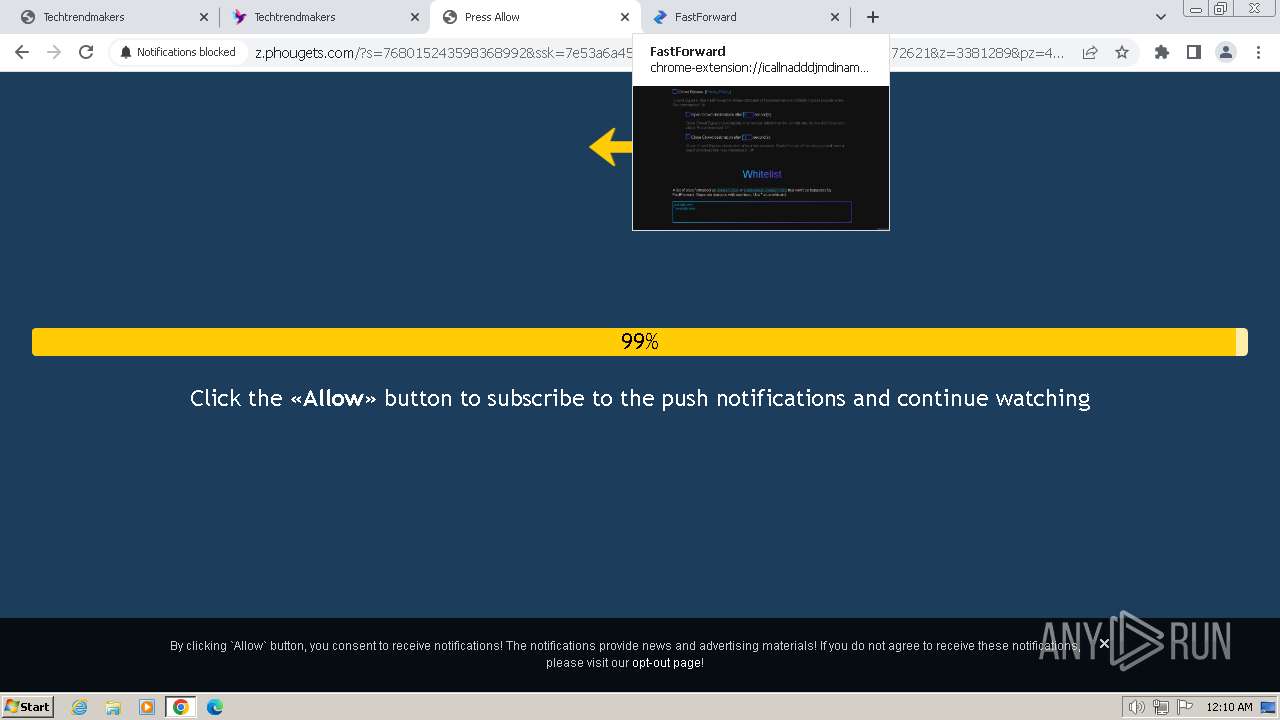The height and width of the screenshot is (720, 1280).
Task: Open Action Center flag icon
Action: click(1183, 707)
